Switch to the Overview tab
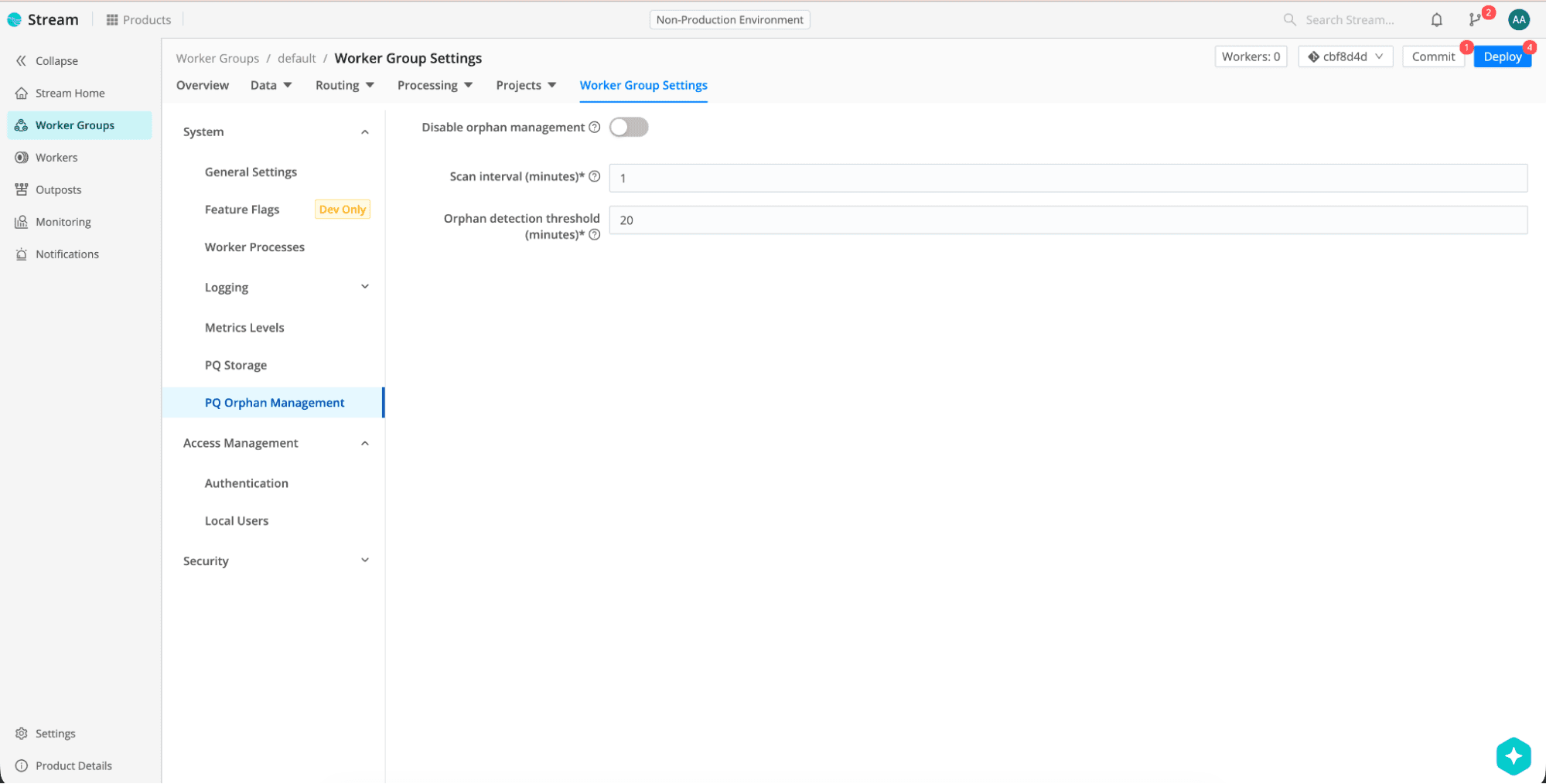The width and height of the screenshot is (1546, 784). pos(203,85)
